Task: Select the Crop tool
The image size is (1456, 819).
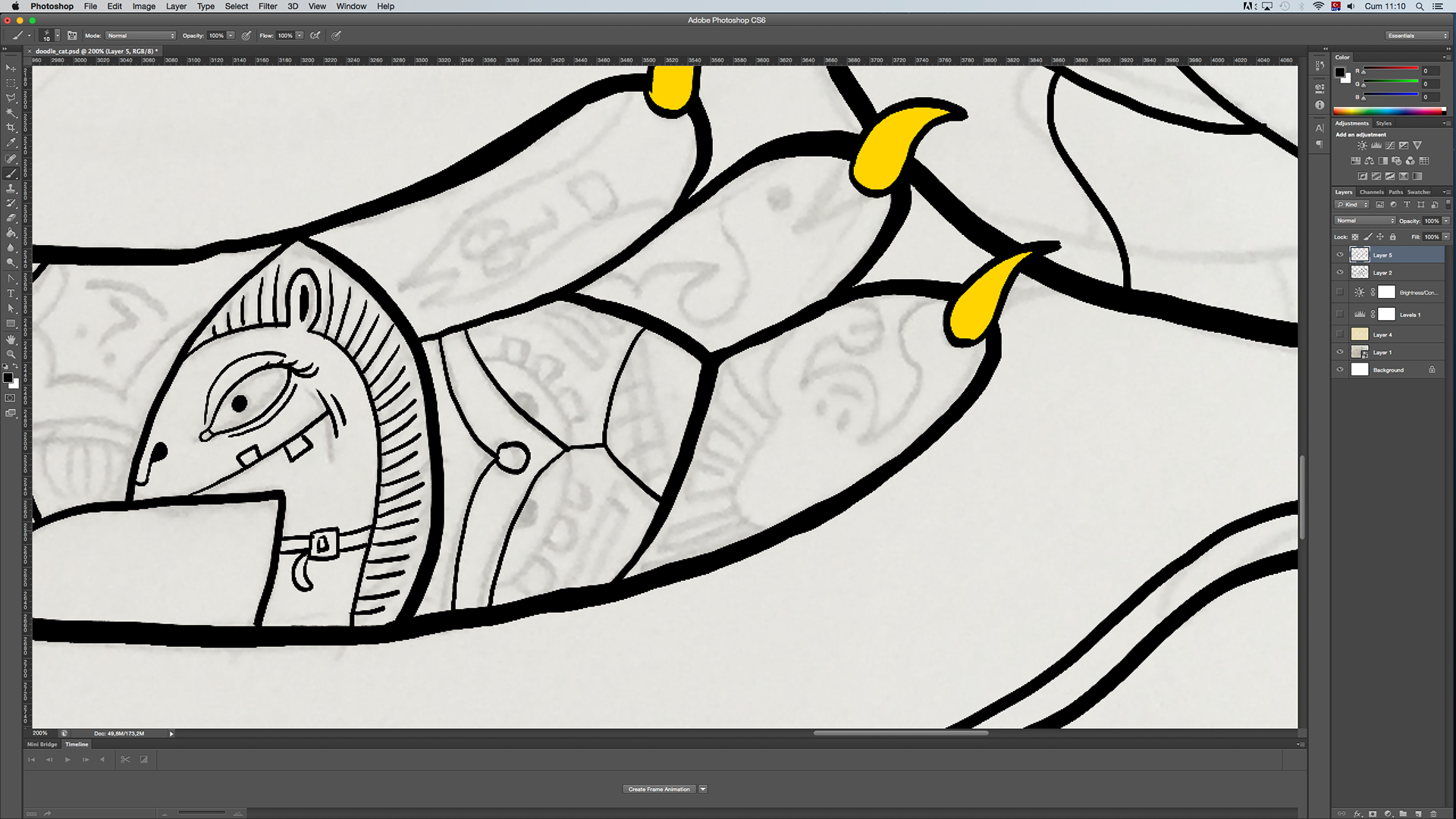Action: tap(11, 127)
